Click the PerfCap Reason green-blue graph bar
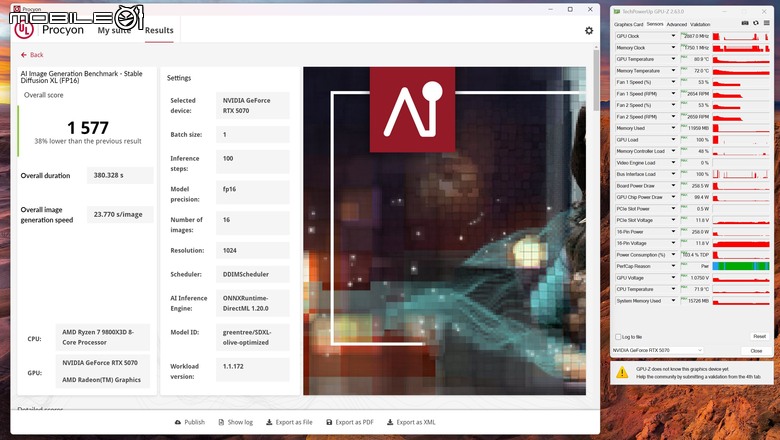This screenshot has height=440, width=780. [x=741, y=266]
